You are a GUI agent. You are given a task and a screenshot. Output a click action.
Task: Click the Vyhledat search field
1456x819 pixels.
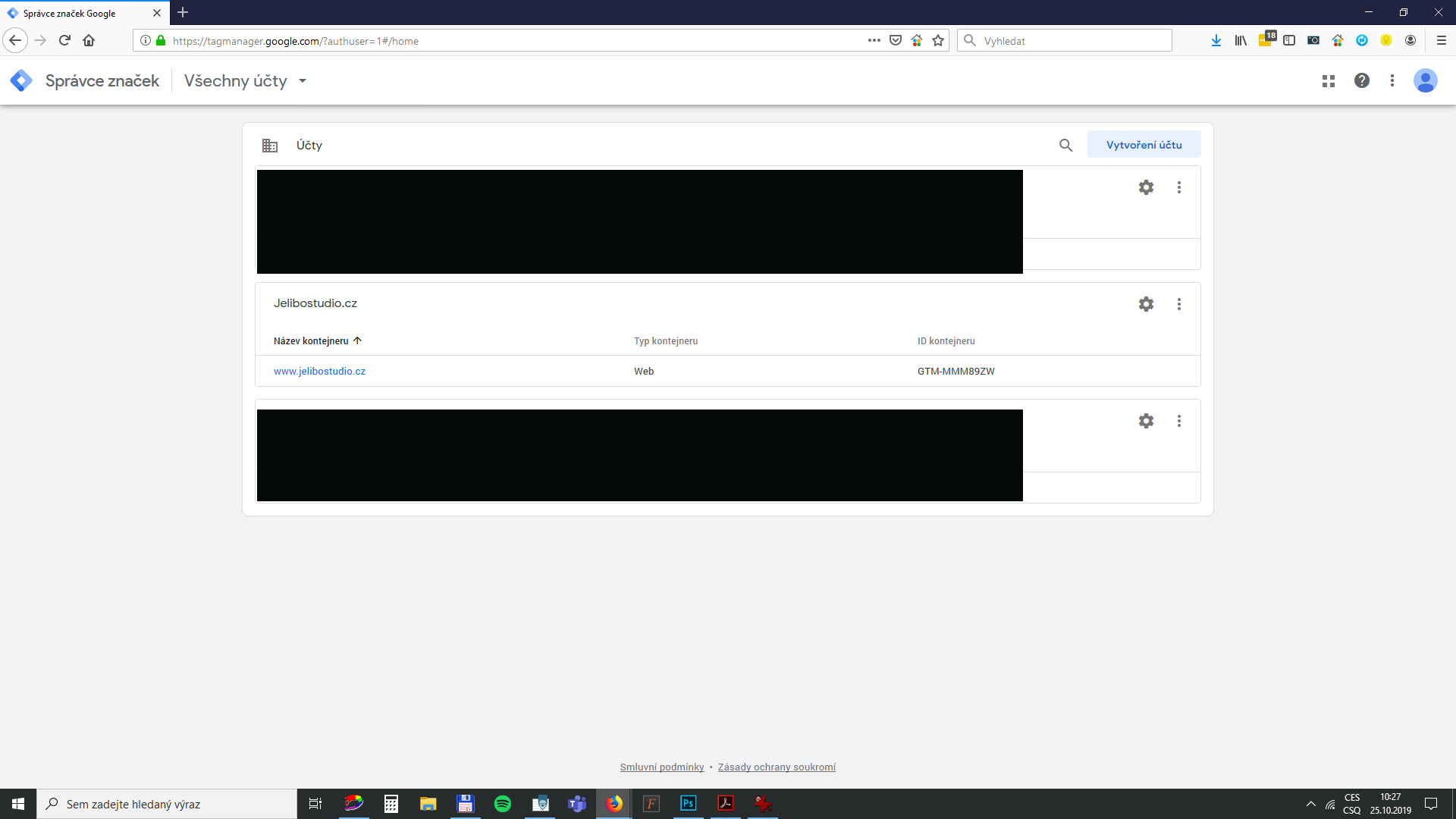(1065, 40)
